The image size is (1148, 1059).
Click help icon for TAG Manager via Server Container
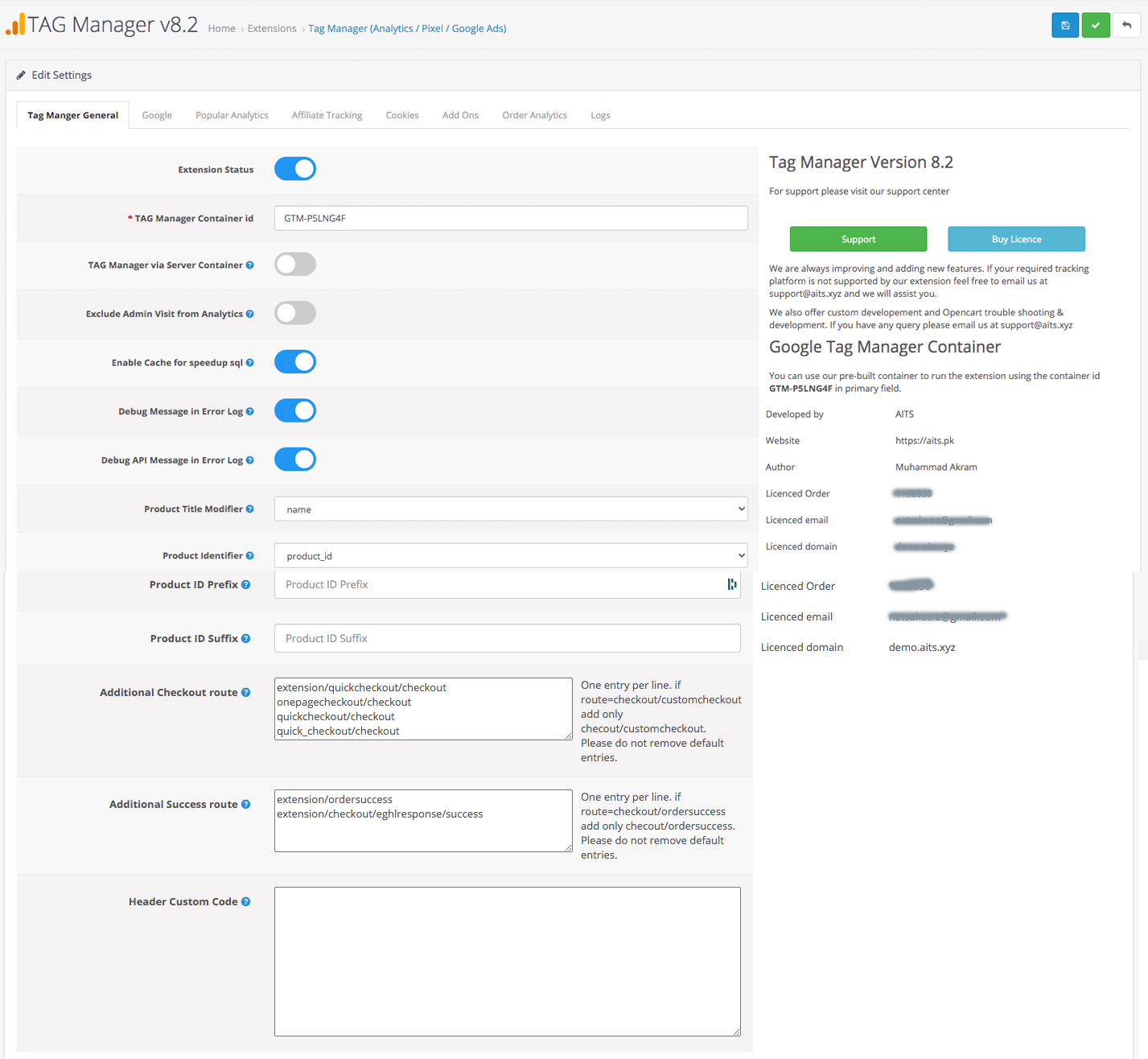pos(250,265)
